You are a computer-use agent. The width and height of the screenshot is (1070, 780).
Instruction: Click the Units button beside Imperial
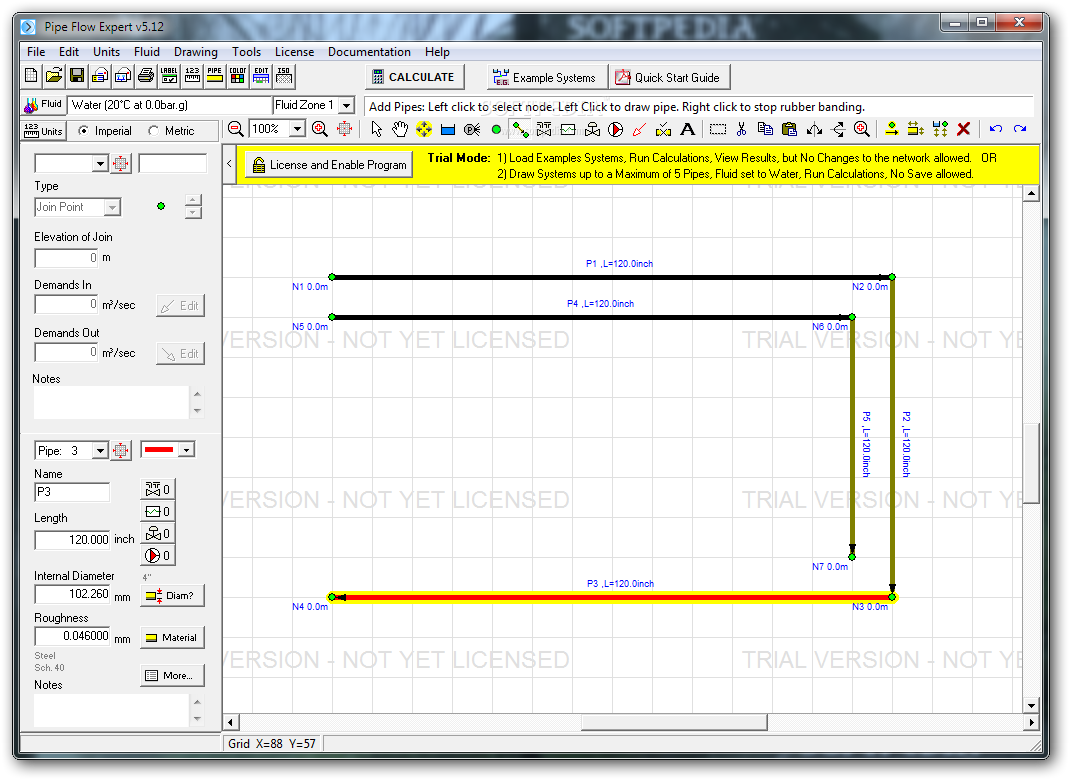tap(43, 131)
